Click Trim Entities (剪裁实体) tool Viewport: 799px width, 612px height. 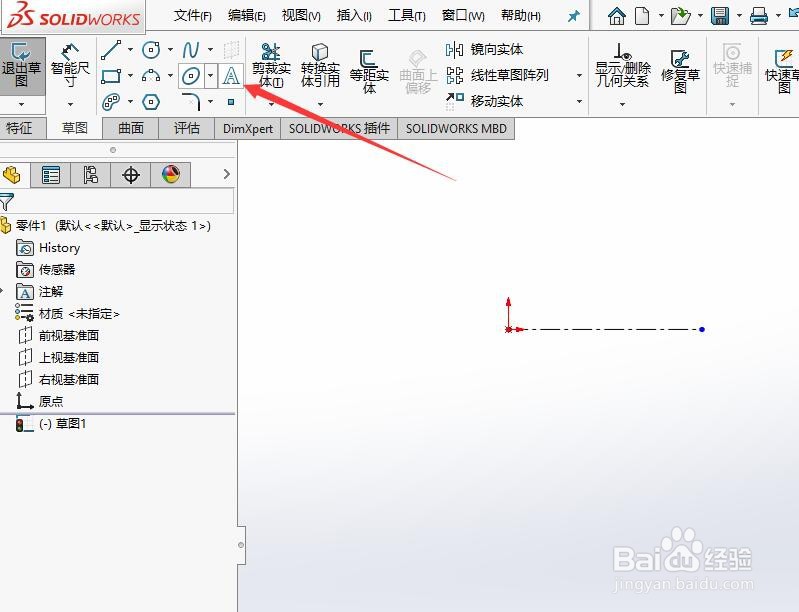[271, 66]
